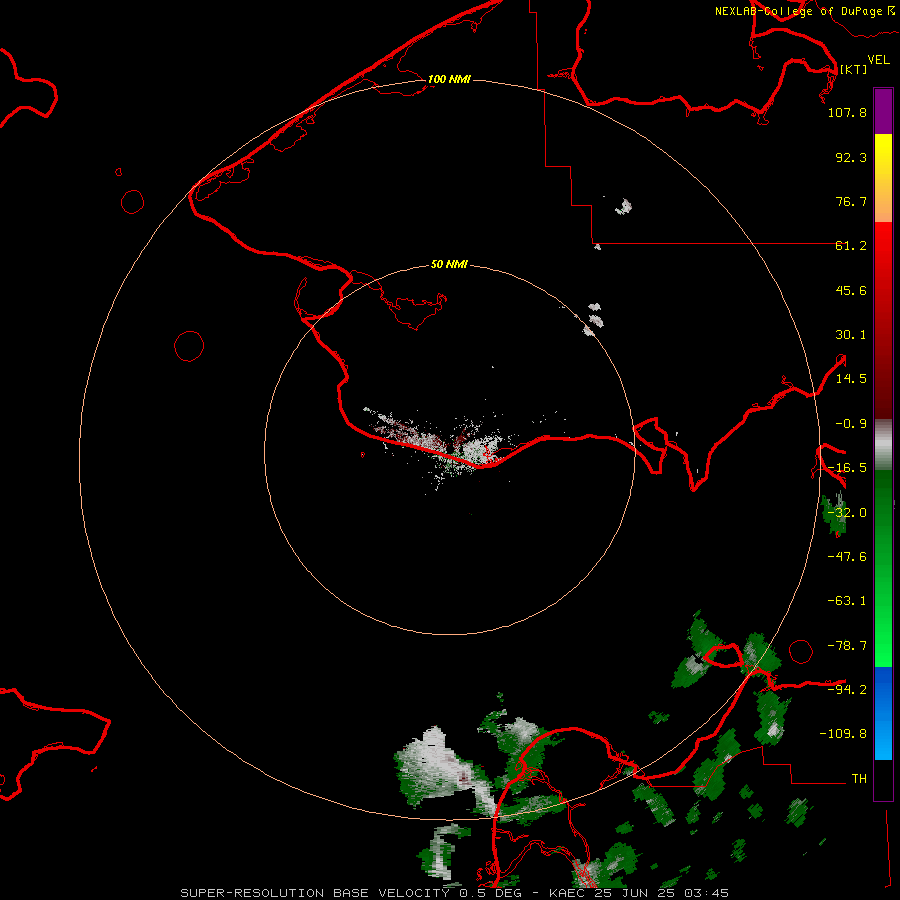Click the 50 NMI range ring label
The width and height of the screenshot is (900, 900).
click(x=449, y=264)
